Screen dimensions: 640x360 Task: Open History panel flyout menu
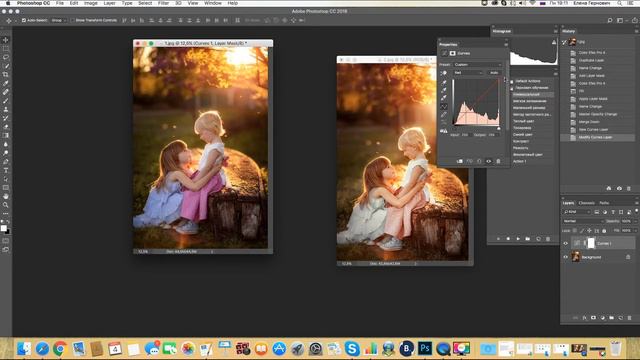(x=636, y=31)
